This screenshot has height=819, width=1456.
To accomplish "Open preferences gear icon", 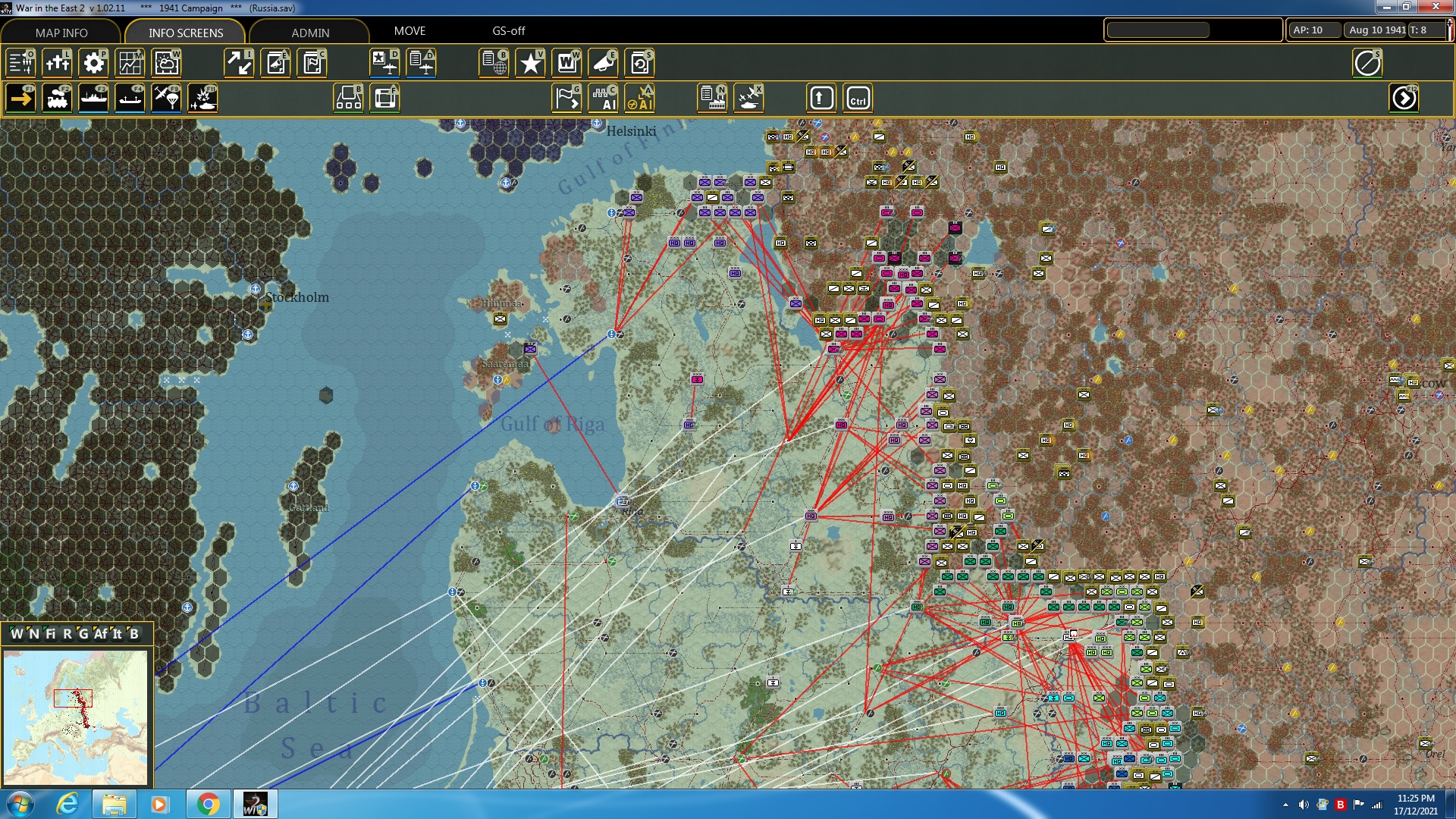I will point(93,63).
